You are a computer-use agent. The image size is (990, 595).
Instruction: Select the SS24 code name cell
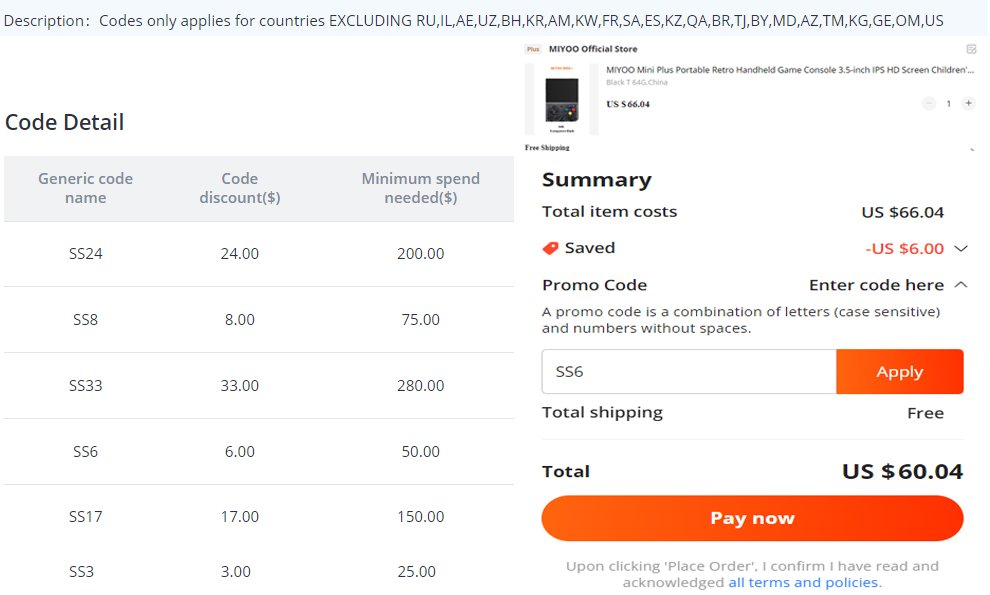tap(85, 254)
